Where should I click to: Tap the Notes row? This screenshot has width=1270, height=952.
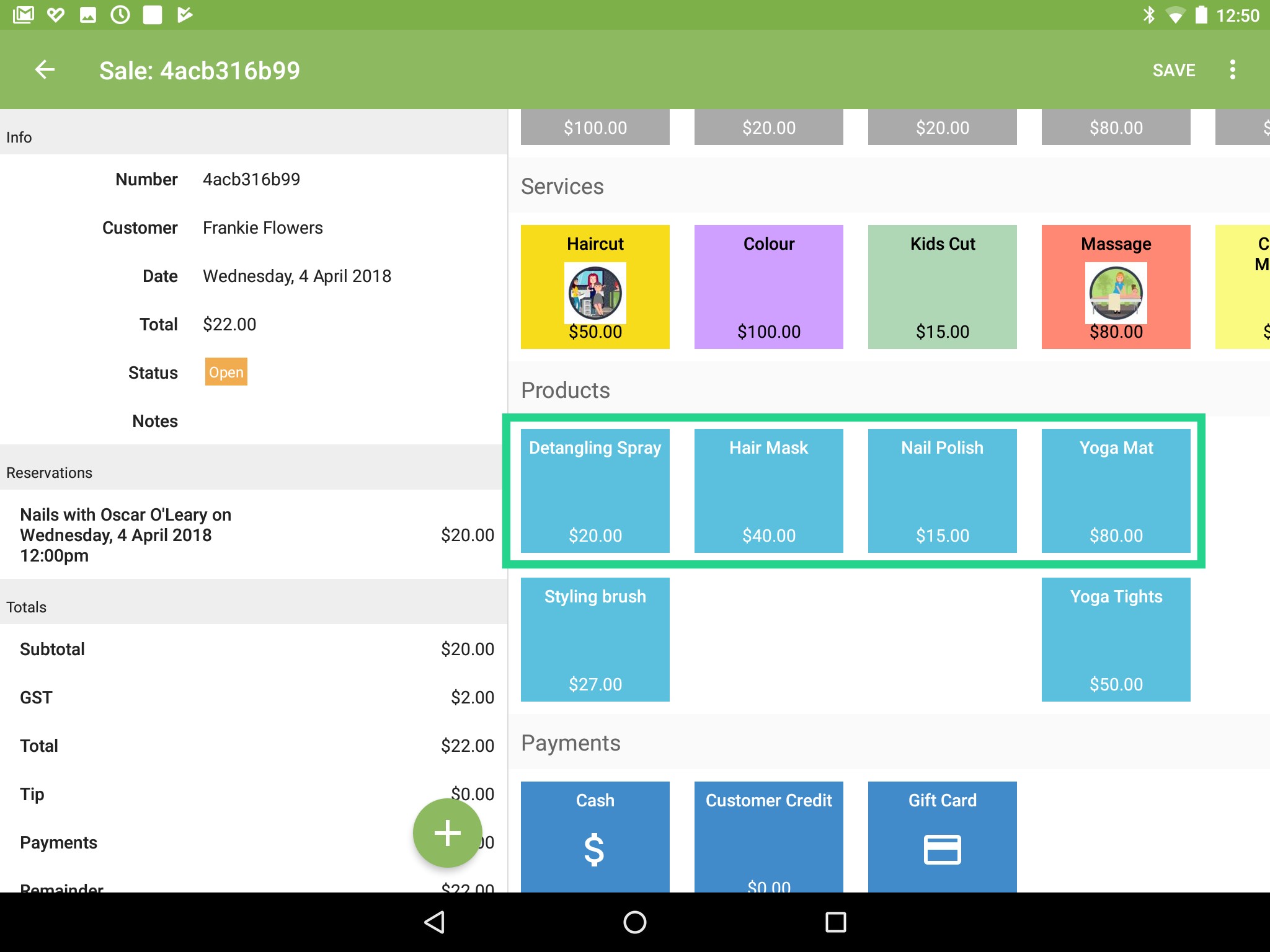254,421
